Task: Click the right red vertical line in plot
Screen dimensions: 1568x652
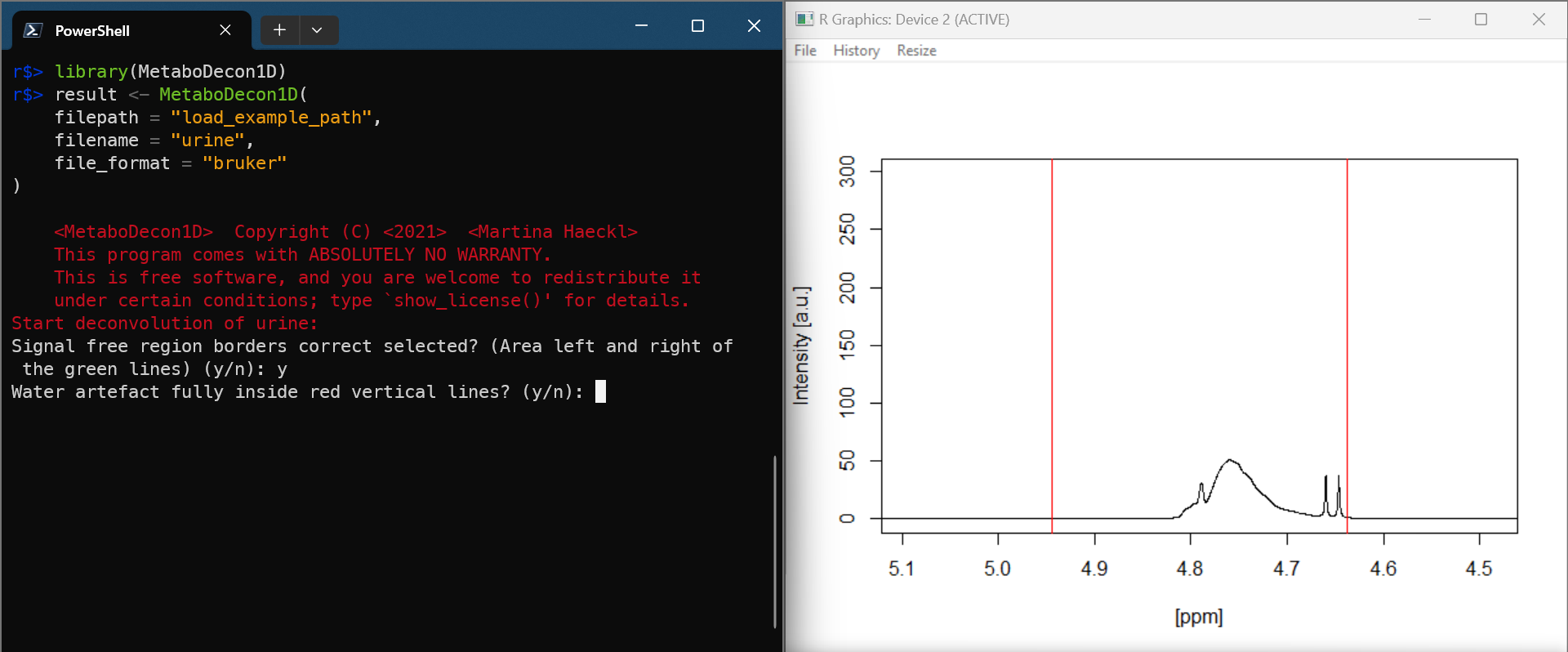Action: point(1347,346)
